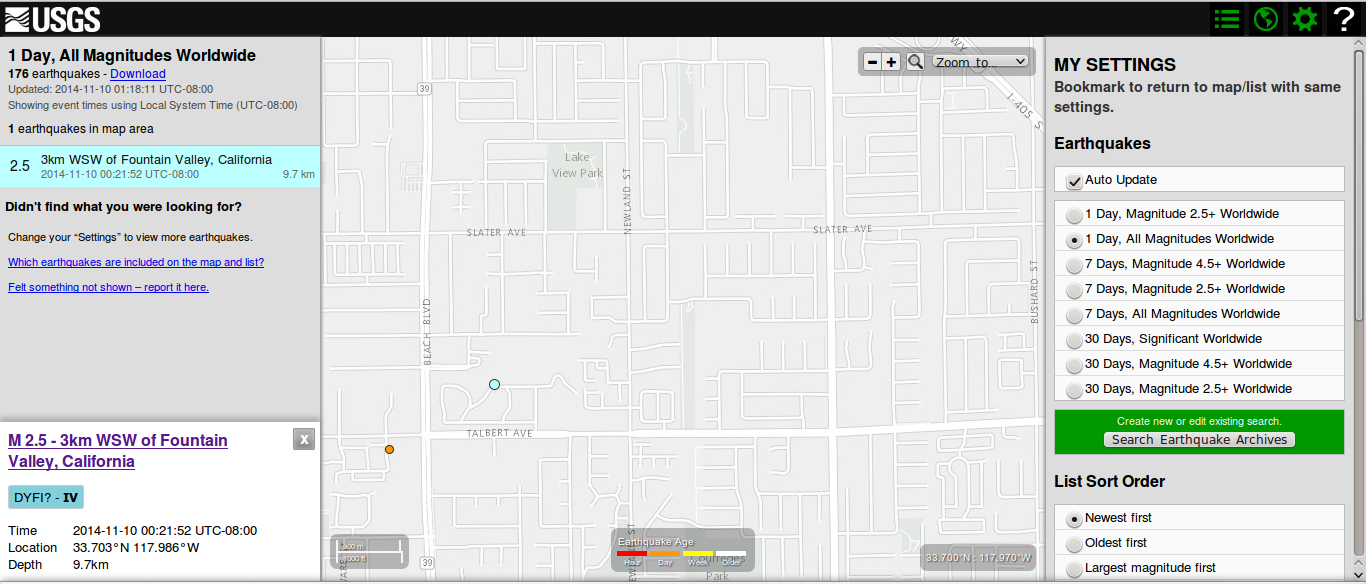
Task: Click Search Earthquake Archives button
Action: pos(1200,440)
